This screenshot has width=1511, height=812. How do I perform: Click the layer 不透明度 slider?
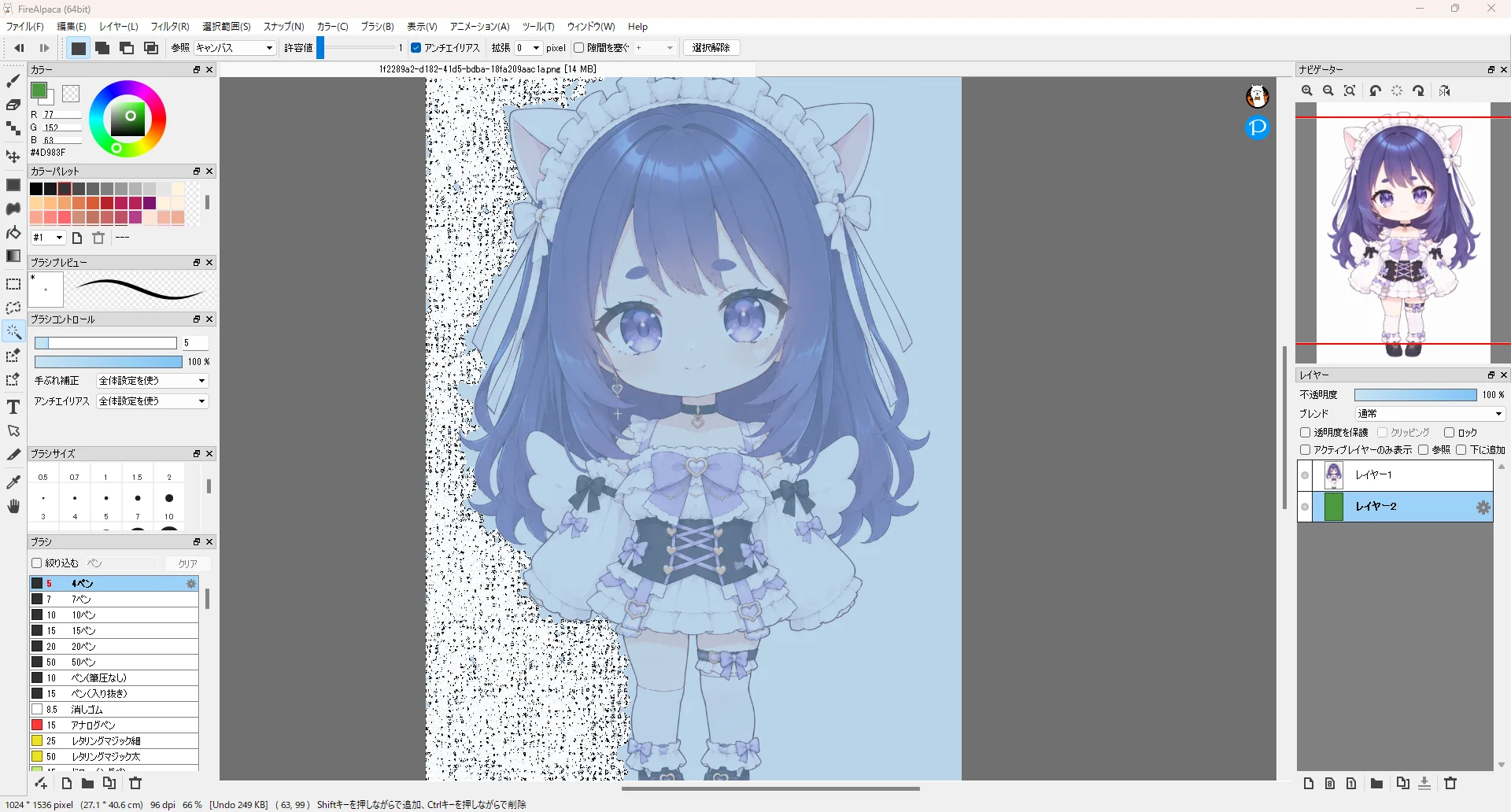point(1415,395)
